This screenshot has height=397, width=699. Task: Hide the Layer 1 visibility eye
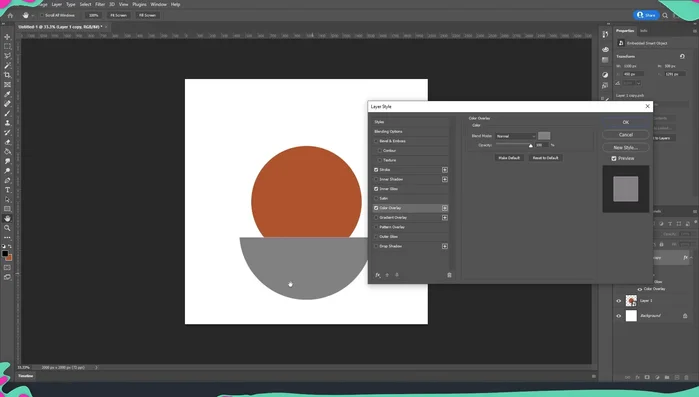coord(618,301)
